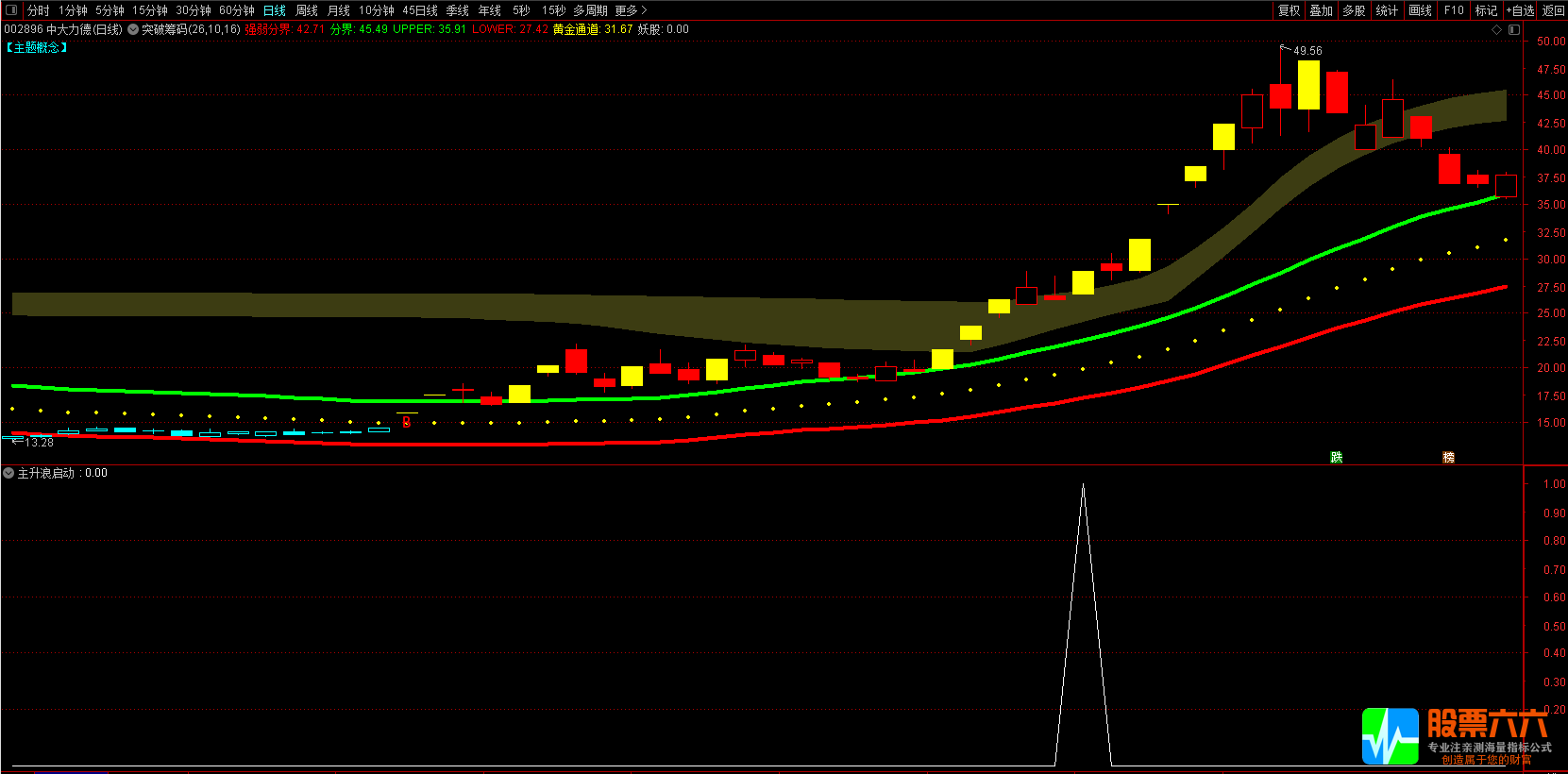Click the 妖股 0.00 value
Image resolution: width=1568 pixels, height=774 pixels.
pos(664,29)
